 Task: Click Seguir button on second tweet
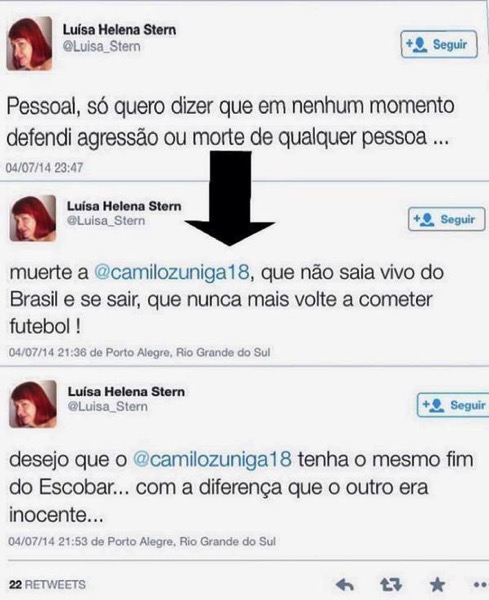[x=447, y=219]
